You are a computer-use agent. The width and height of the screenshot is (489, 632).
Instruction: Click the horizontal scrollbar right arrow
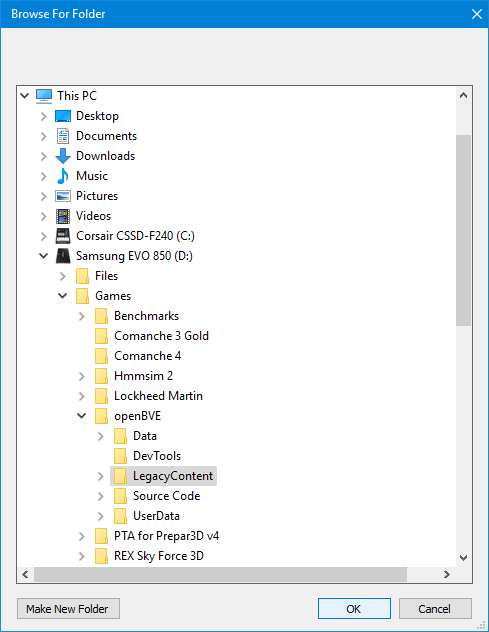[447, 574]
